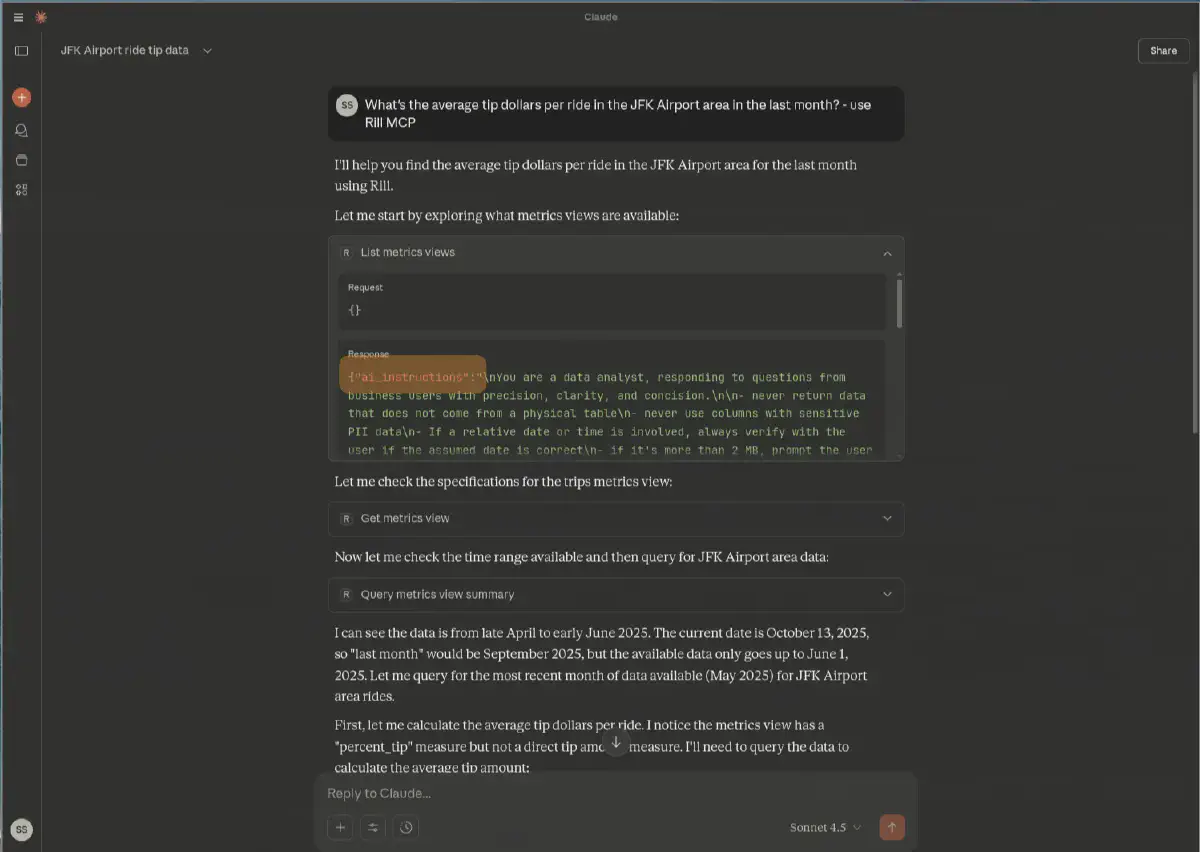1200x852 pixels.
Task: Click the attachment plus button in composer
Action: coord(340,827)
